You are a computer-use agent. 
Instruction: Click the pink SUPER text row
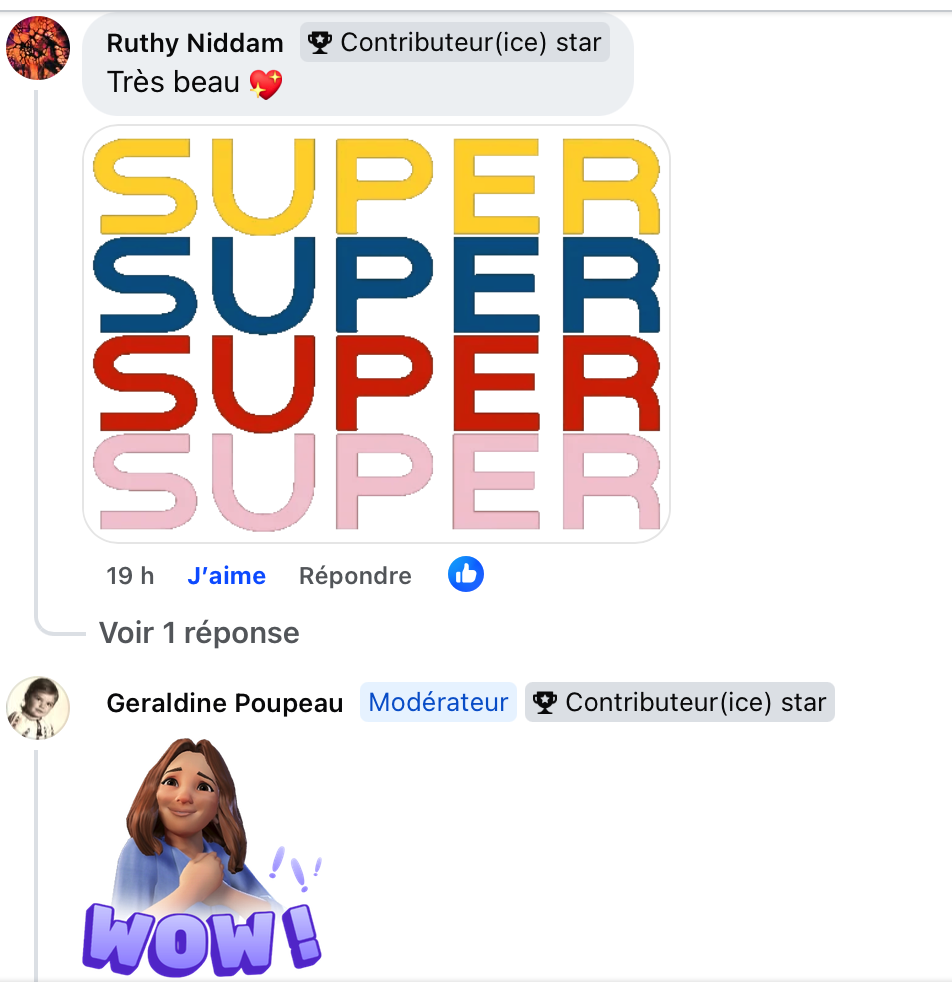click(376, 481)
